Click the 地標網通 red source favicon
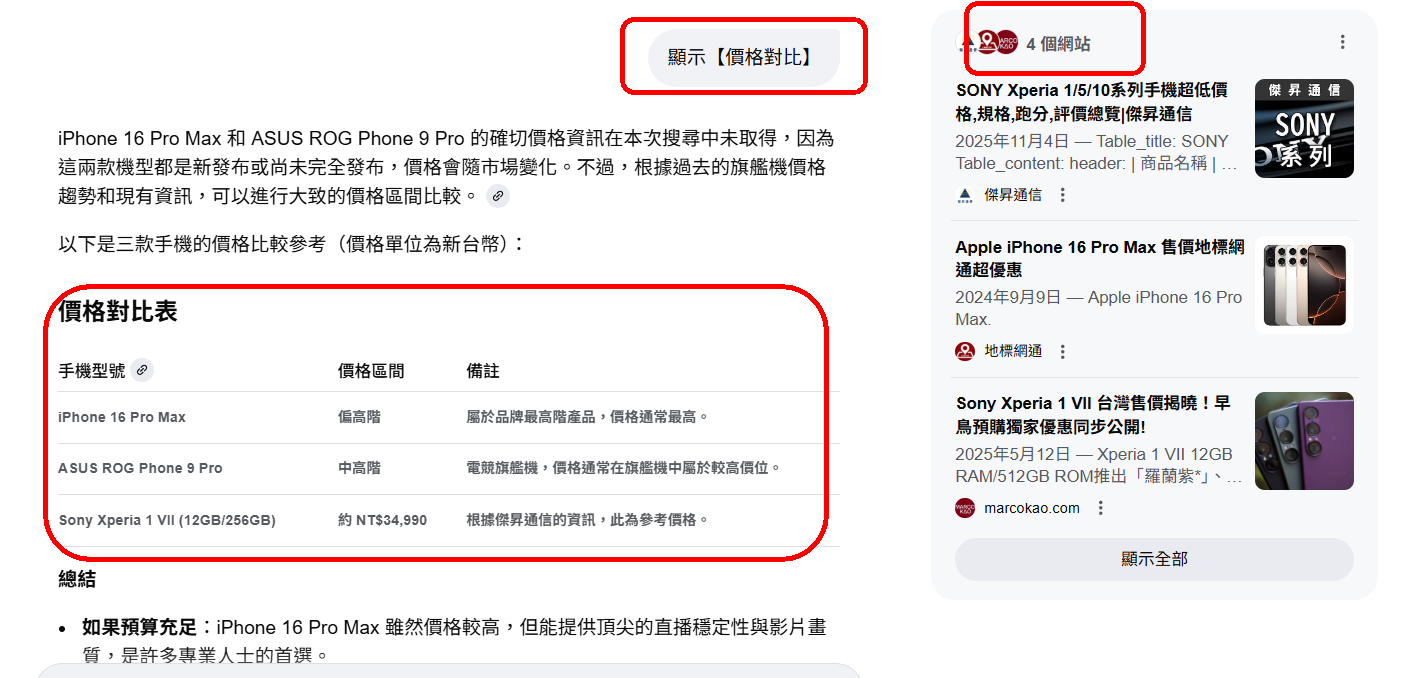This screenshot has height=678, width=1416. point(965,351)
